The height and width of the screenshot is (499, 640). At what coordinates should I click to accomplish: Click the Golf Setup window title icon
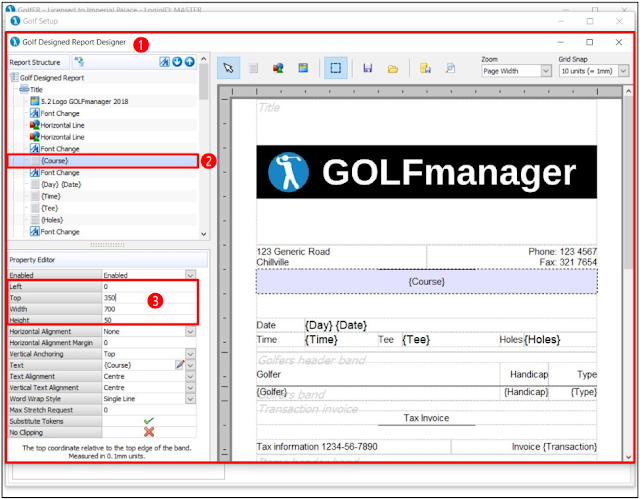coord(15,20)
